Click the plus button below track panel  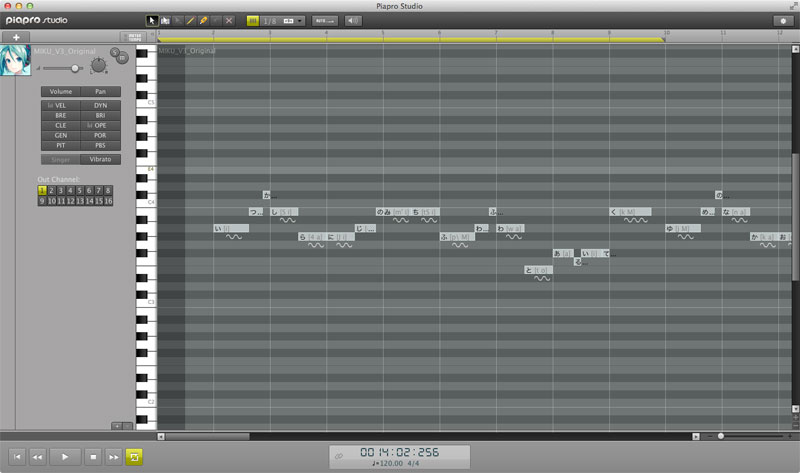[x=117, y=426]
